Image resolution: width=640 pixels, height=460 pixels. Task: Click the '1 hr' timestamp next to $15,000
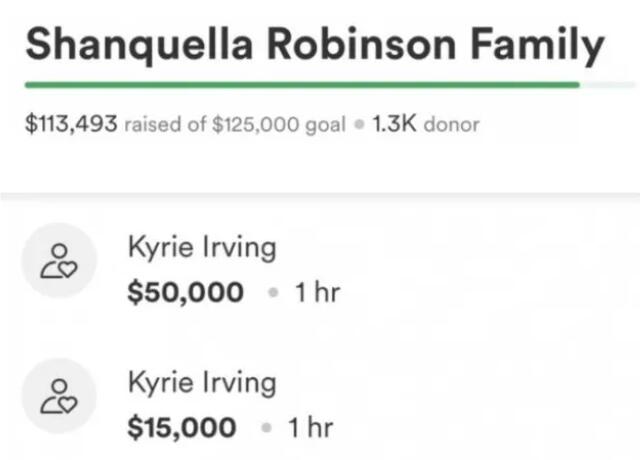310,428
